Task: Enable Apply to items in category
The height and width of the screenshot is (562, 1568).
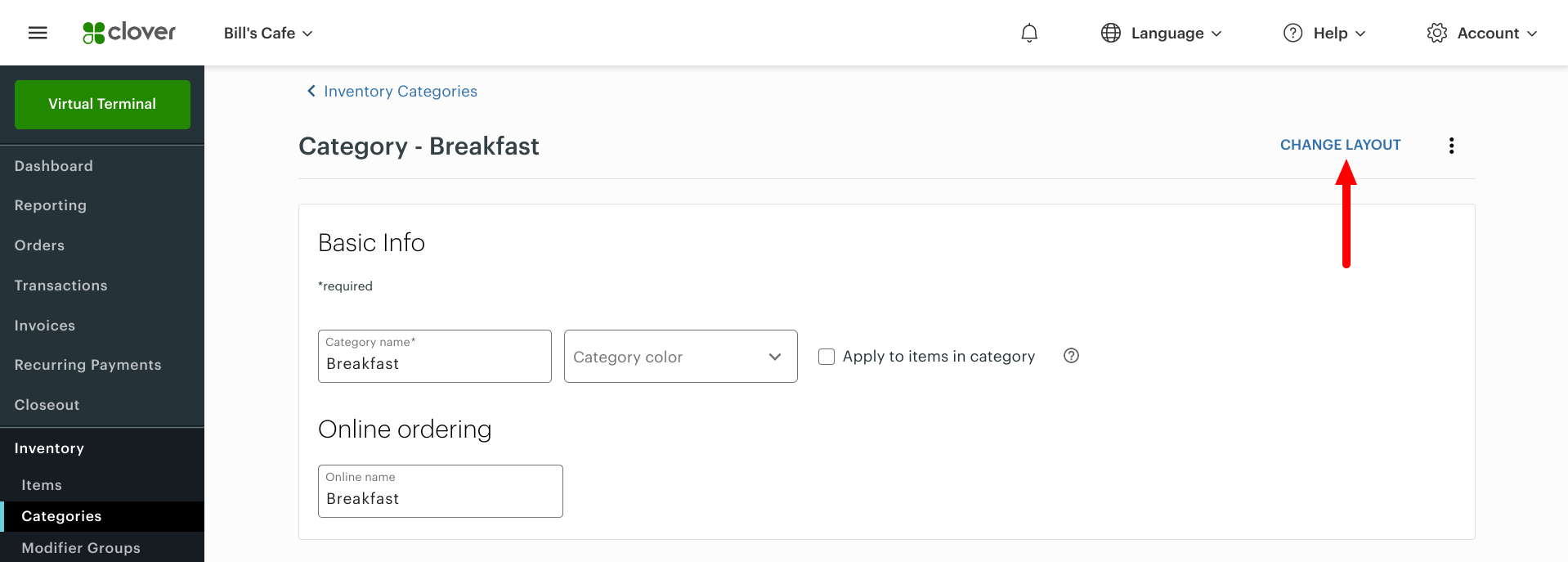Action: point(826,356)
